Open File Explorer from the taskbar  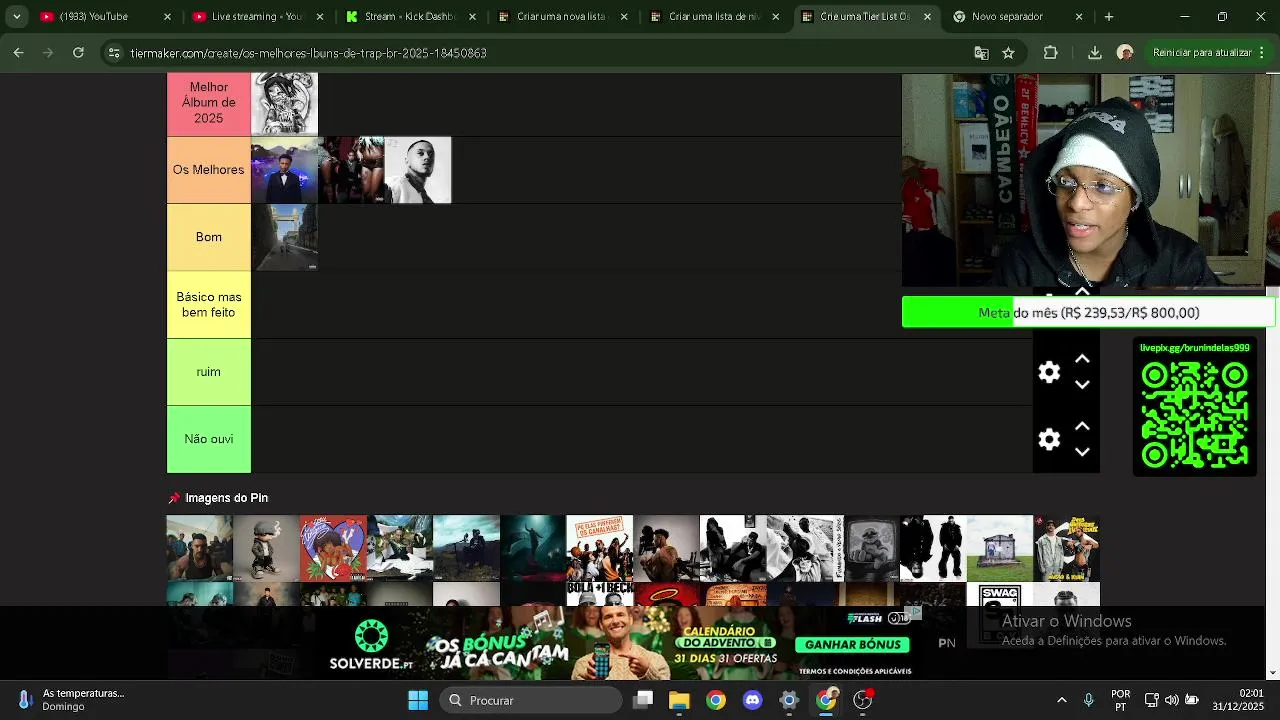(x=679, y=700)
